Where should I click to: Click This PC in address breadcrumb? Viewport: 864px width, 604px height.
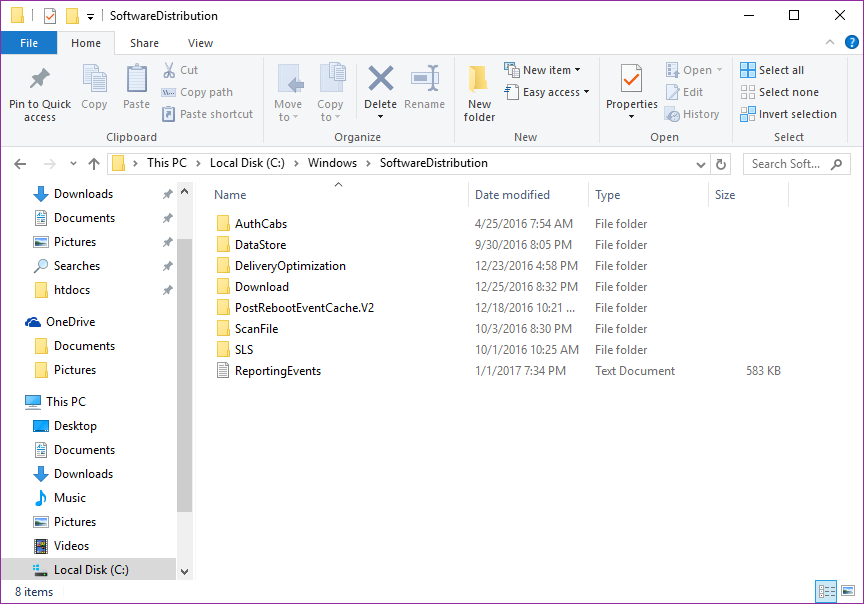point(167,163)
